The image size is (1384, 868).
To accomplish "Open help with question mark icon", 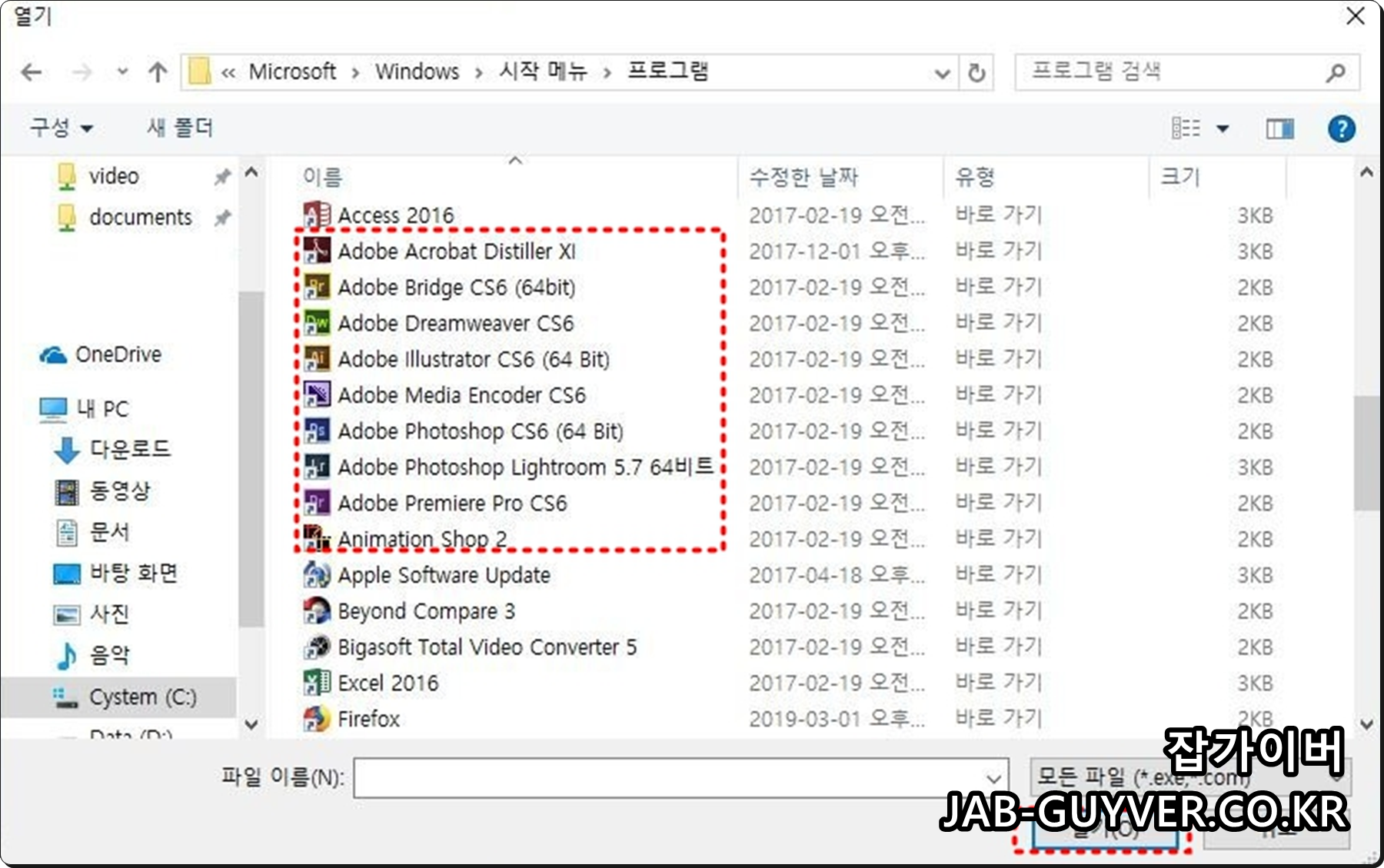I will 1342,128.
